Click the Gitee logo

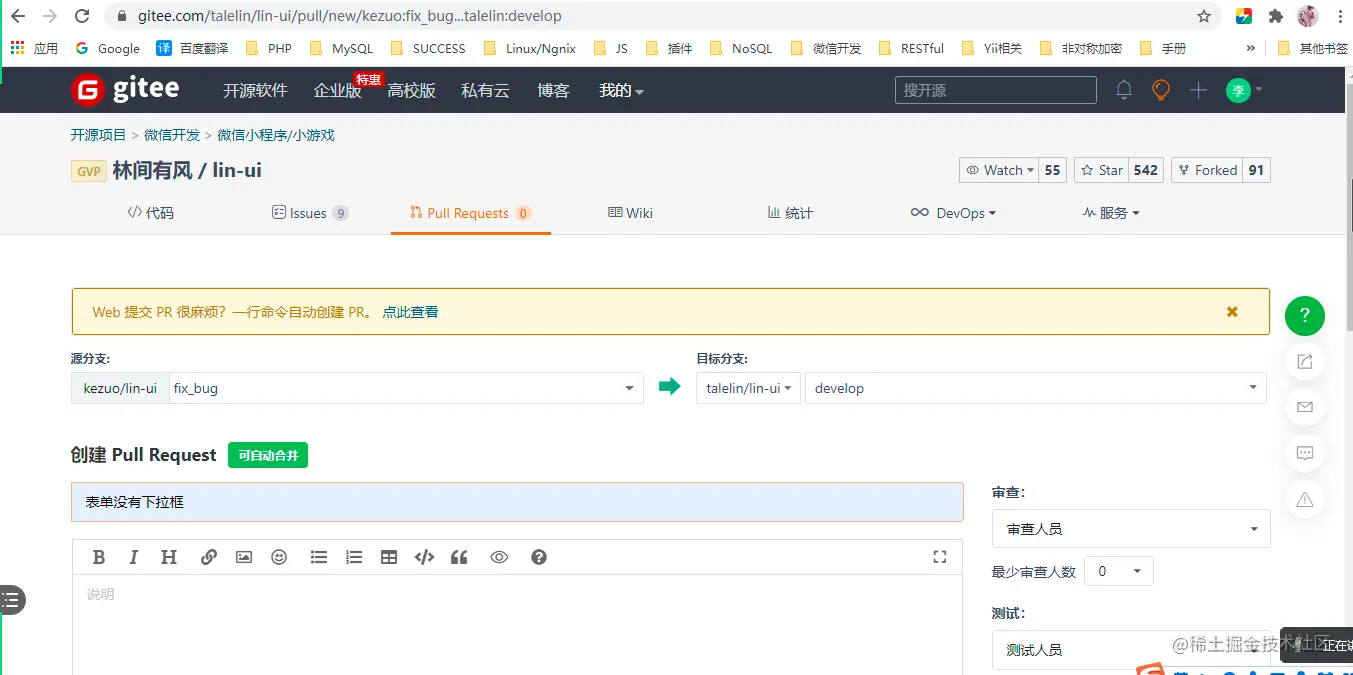[125, 89]
